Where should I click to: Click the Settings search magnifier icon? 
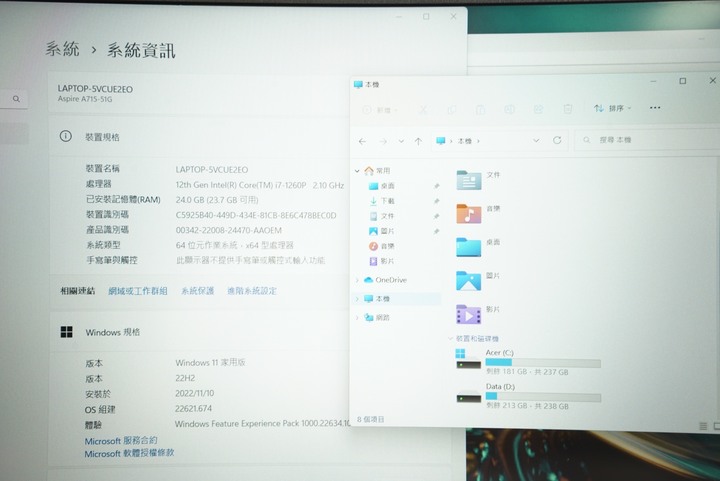(17, 99)
